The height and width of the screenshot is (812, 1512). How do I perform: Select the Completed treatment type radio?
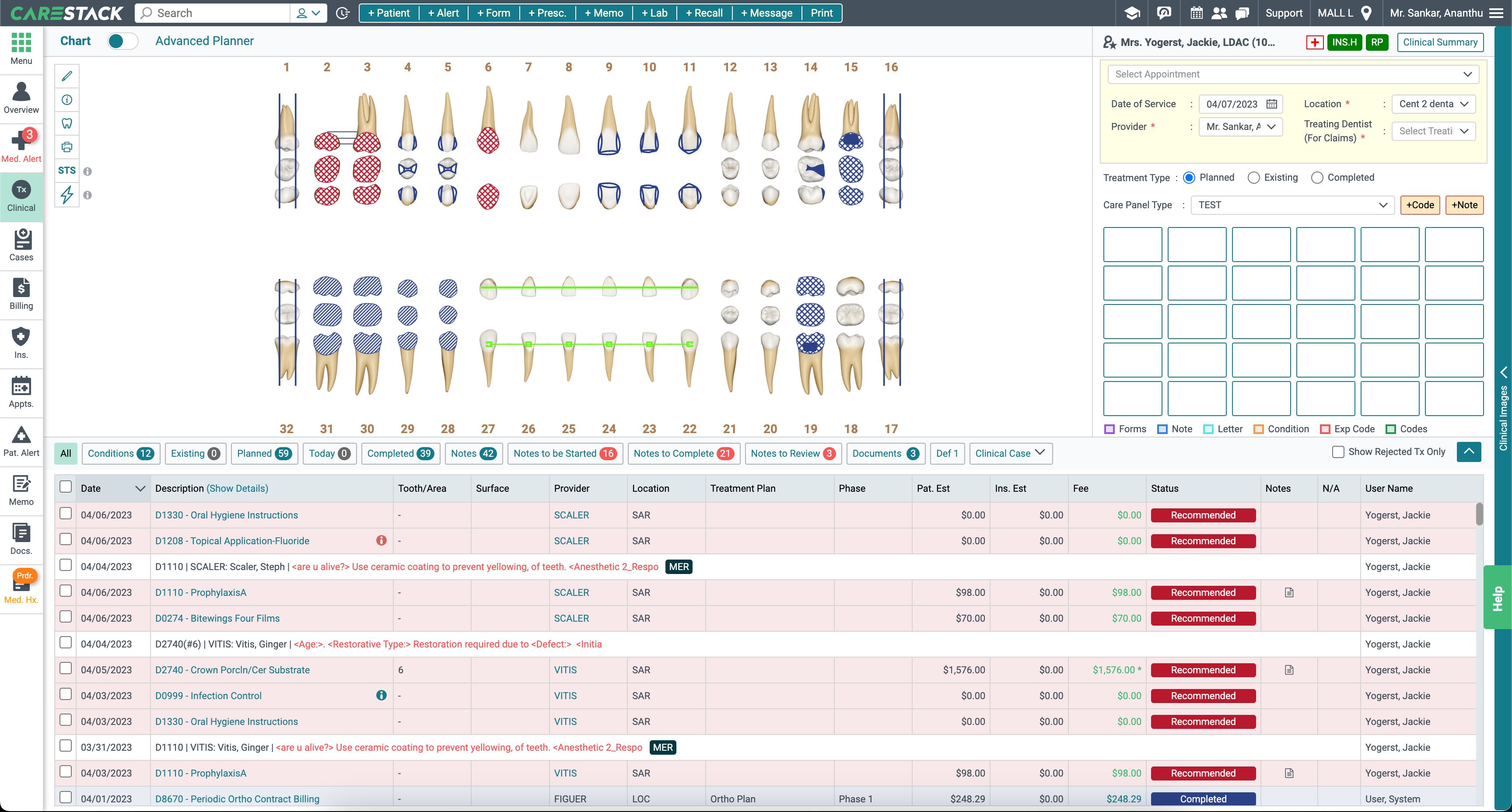(1317, 177)
